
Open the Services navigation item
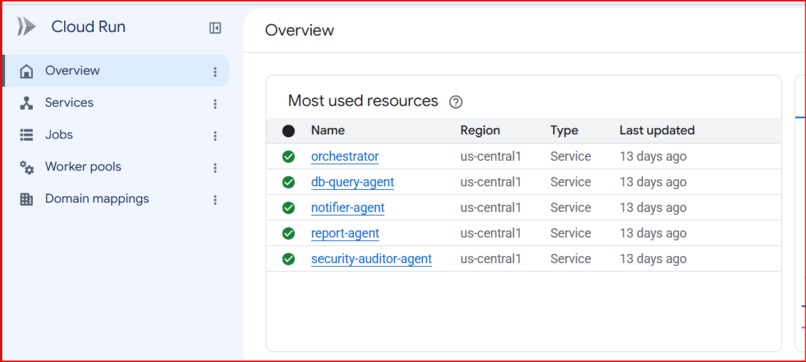(x=116, y=103)
